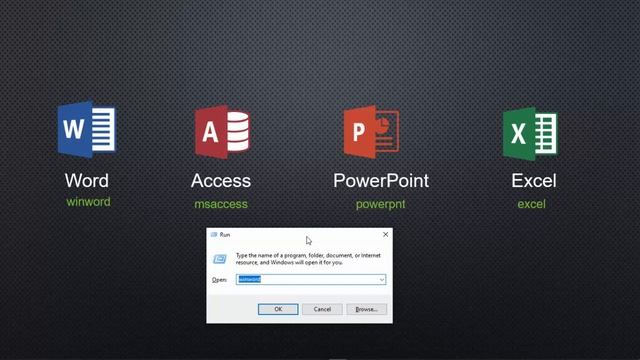Click the 'Excel' title text
This screenshot has width=640, height=360.
(x=533, y=180)
